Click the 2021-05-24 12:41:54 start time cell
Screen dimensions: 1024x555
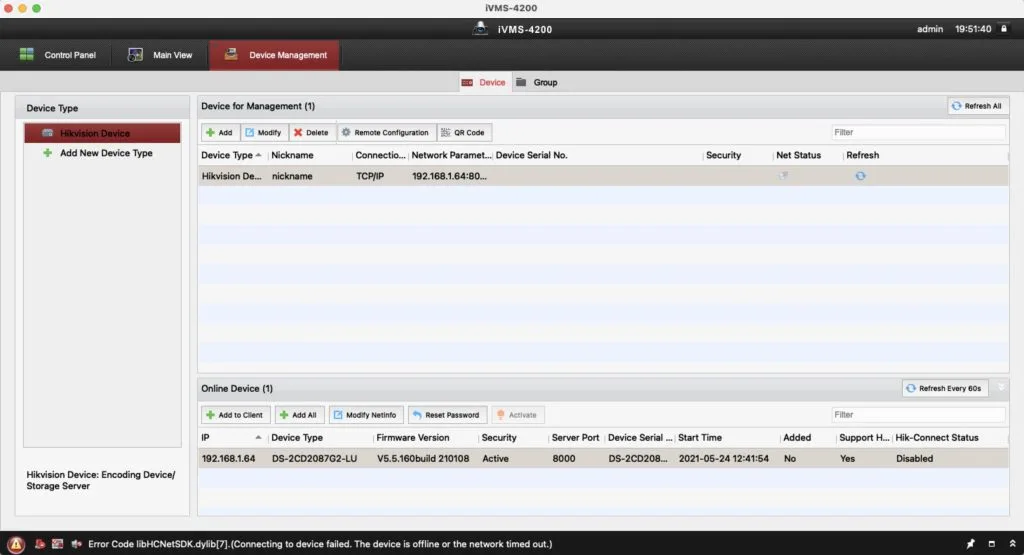click(x=724, y=458)
